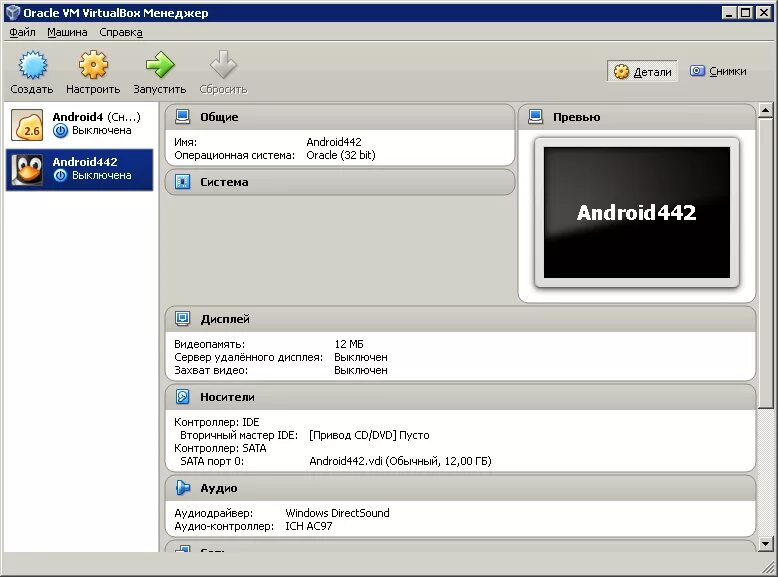Open the Справка menu
Image resolution: width=778 pixels, height=577 pixels.
coord(121,32)
